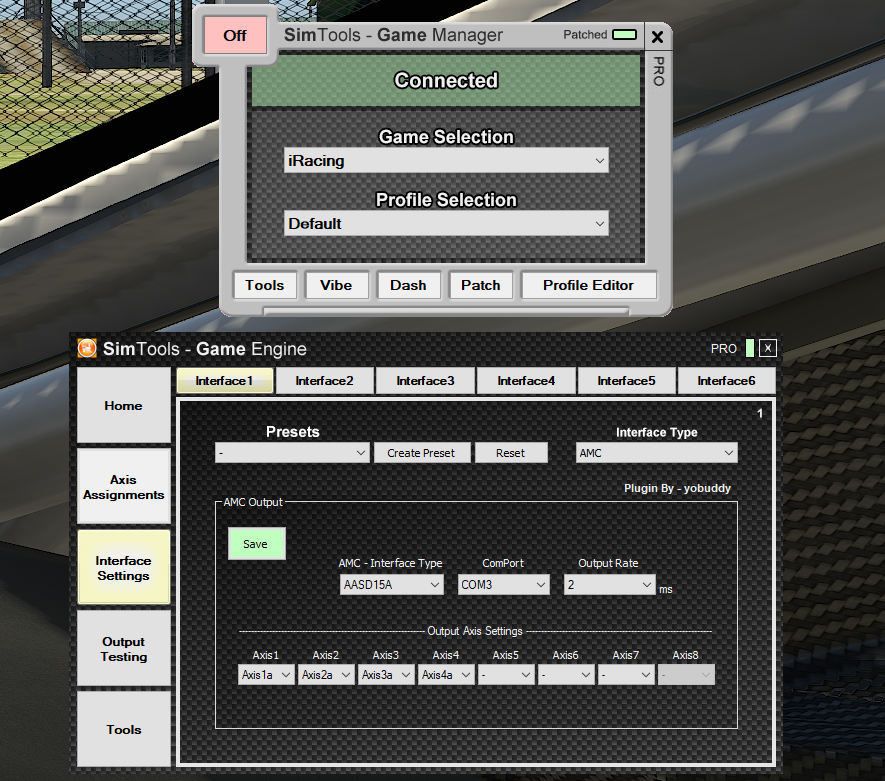The width and height of the screenshot is (885, 781).
Task: Open Interface Settings section
Action: (x=124, y=568)
